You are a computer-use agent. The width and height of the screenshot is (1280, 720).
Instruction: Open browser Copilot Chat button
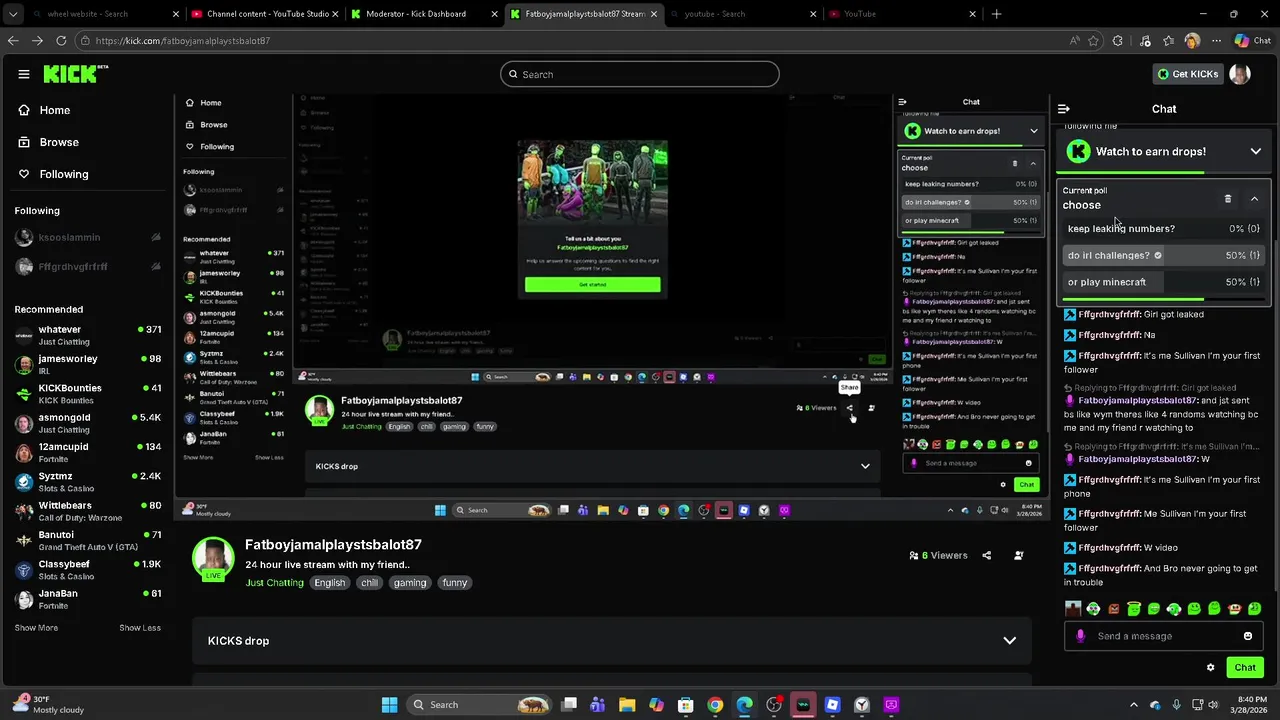coord(1253,41)
